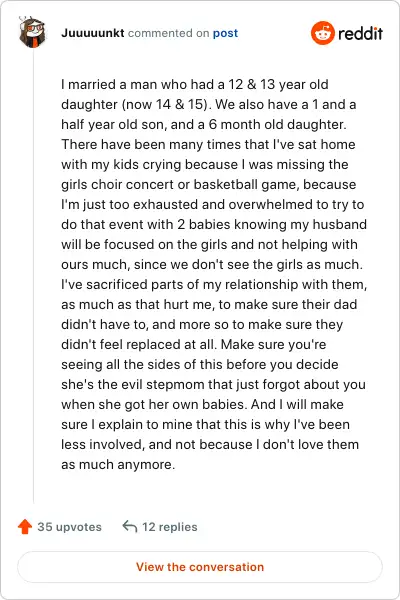Open the Juuuuunkt username profile
This screenshot has width=400, height=600.
(93, 33)
